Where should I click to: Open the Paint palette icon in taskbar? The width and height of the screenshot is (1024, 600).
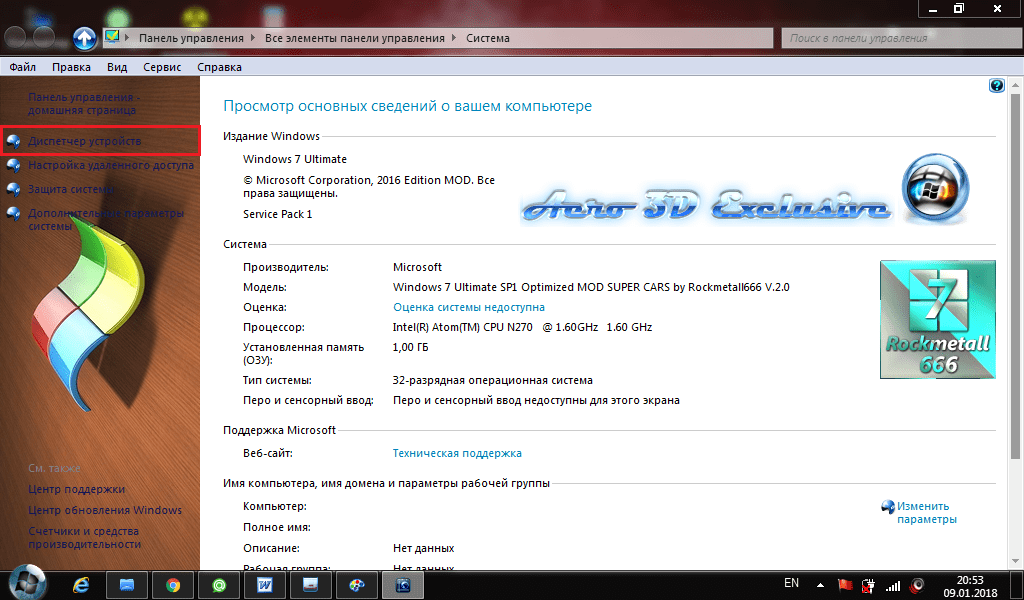(357, 584)
